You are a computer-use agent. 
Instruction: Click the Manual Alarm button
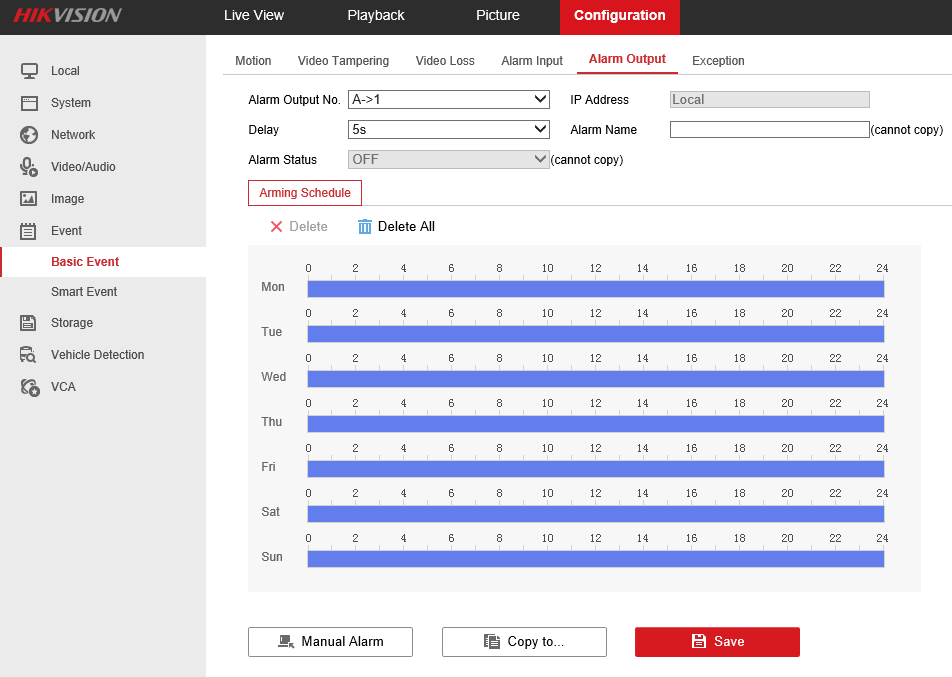[330, 642]
